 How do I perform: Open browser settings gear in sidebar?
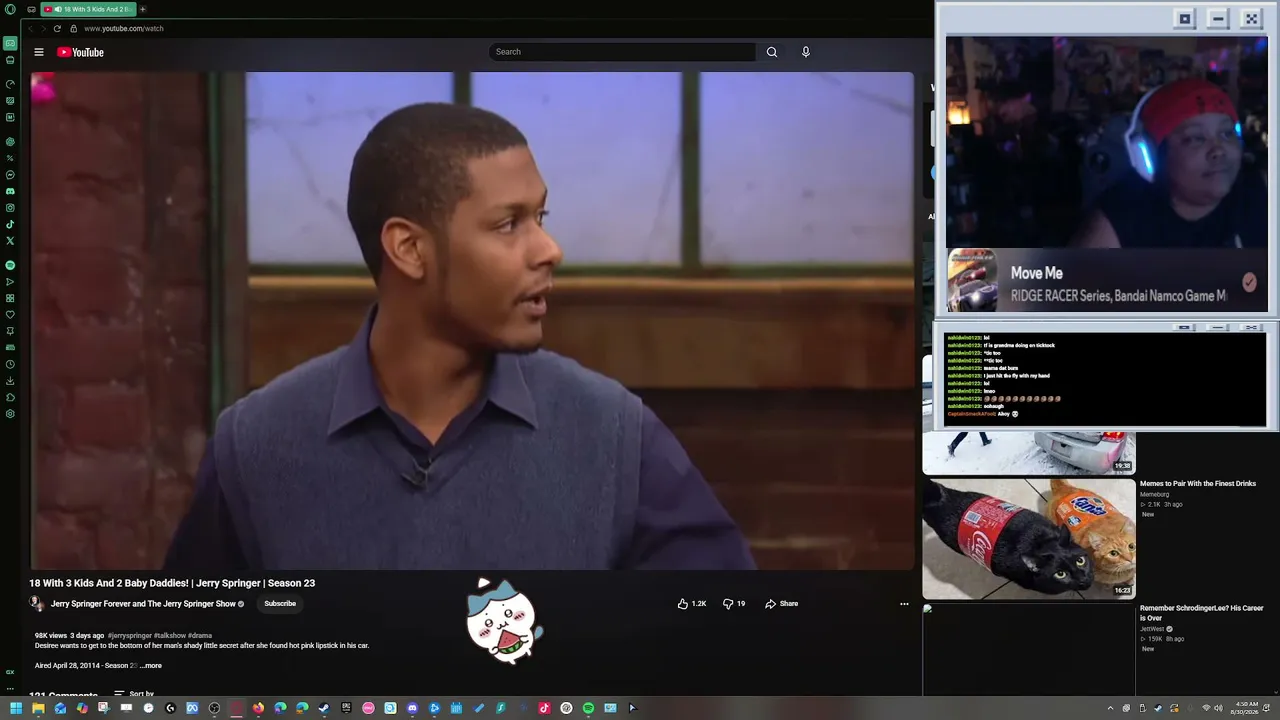(10, 414)
